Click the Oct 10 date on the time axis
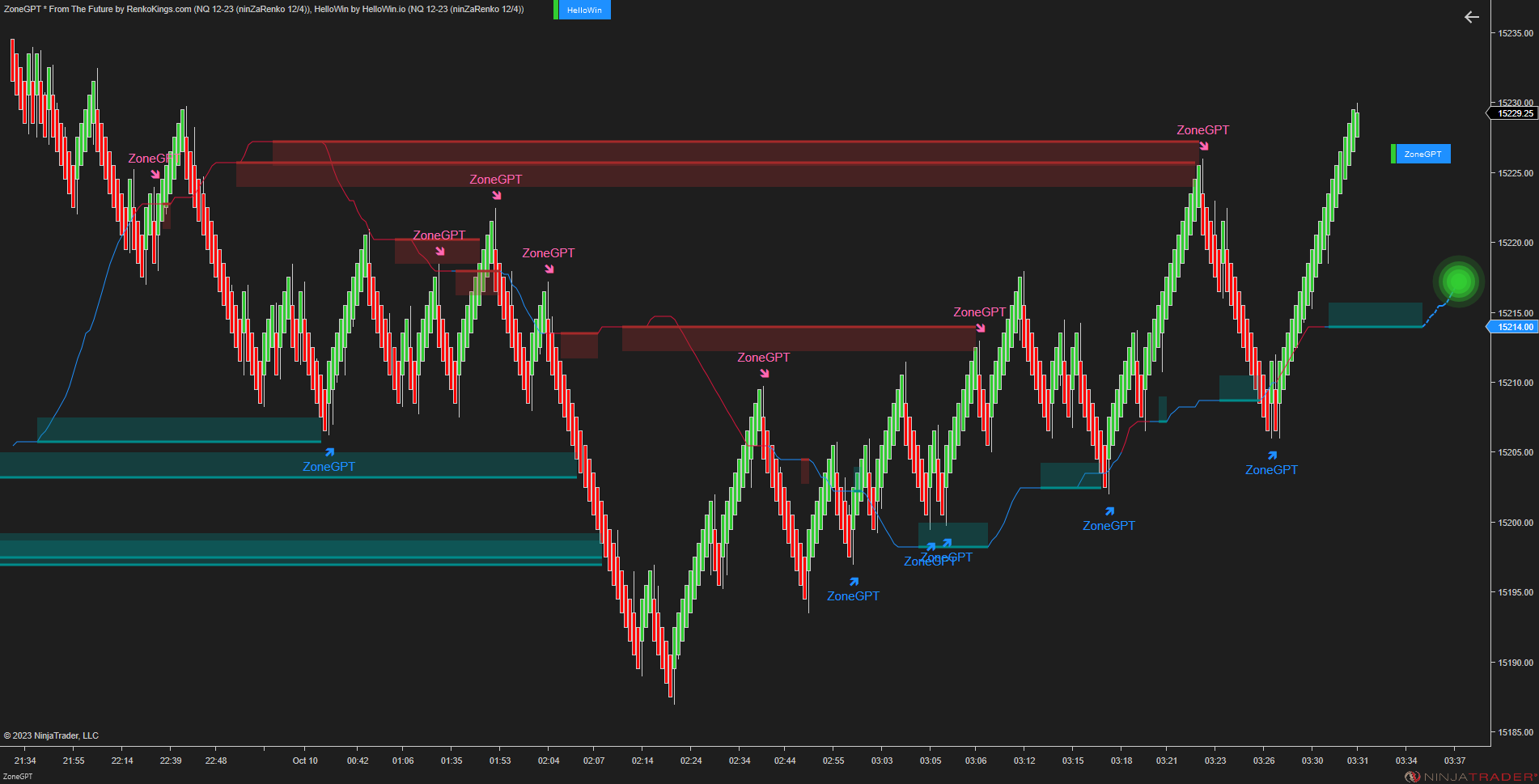Image resolution: width=1539 pixels, height=784 pixels. click(x=304, y=761)
